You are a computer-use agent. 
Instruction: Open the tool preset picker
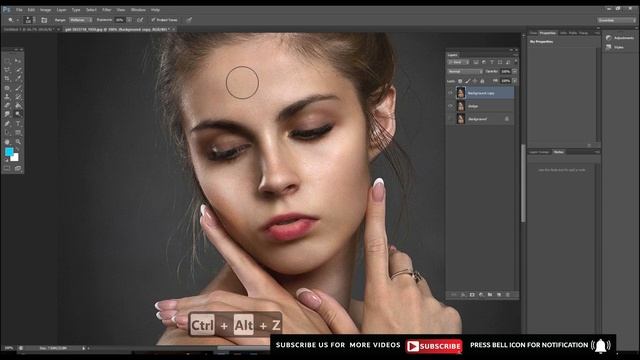tap(13, 20)
